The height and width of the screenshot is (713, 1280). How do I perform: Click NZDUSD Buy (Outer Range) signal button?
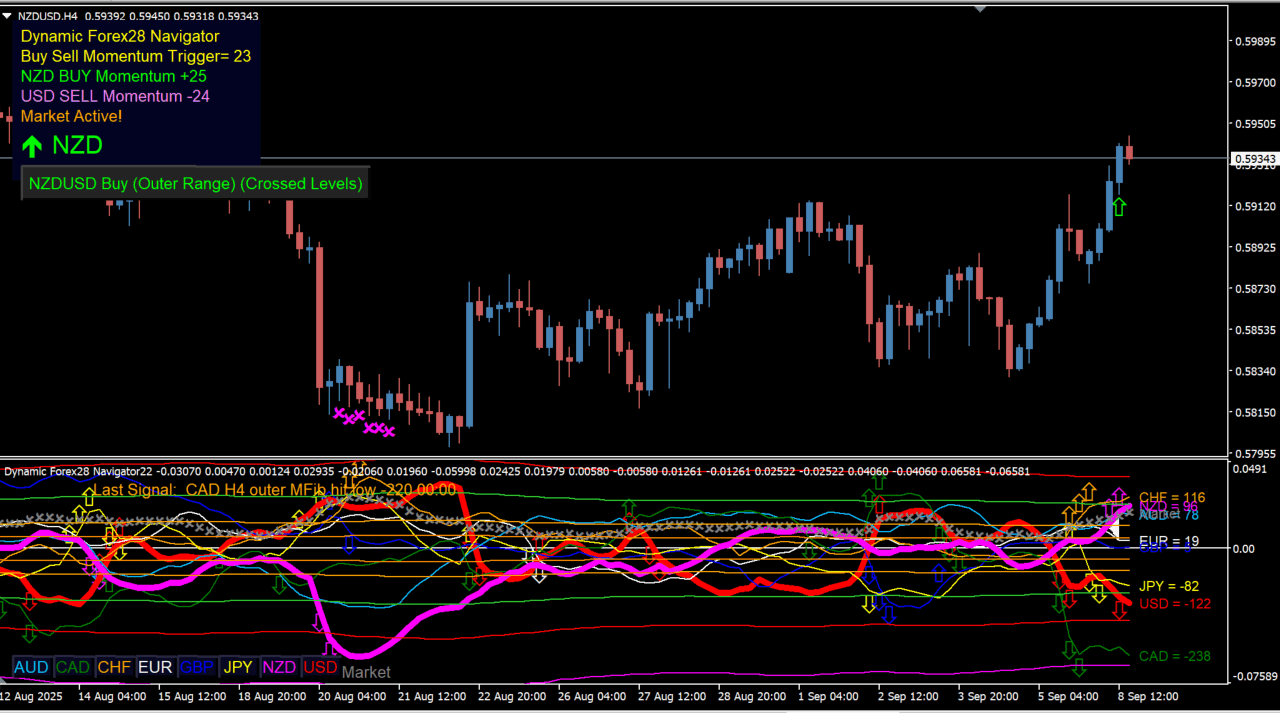coord(195,183)
